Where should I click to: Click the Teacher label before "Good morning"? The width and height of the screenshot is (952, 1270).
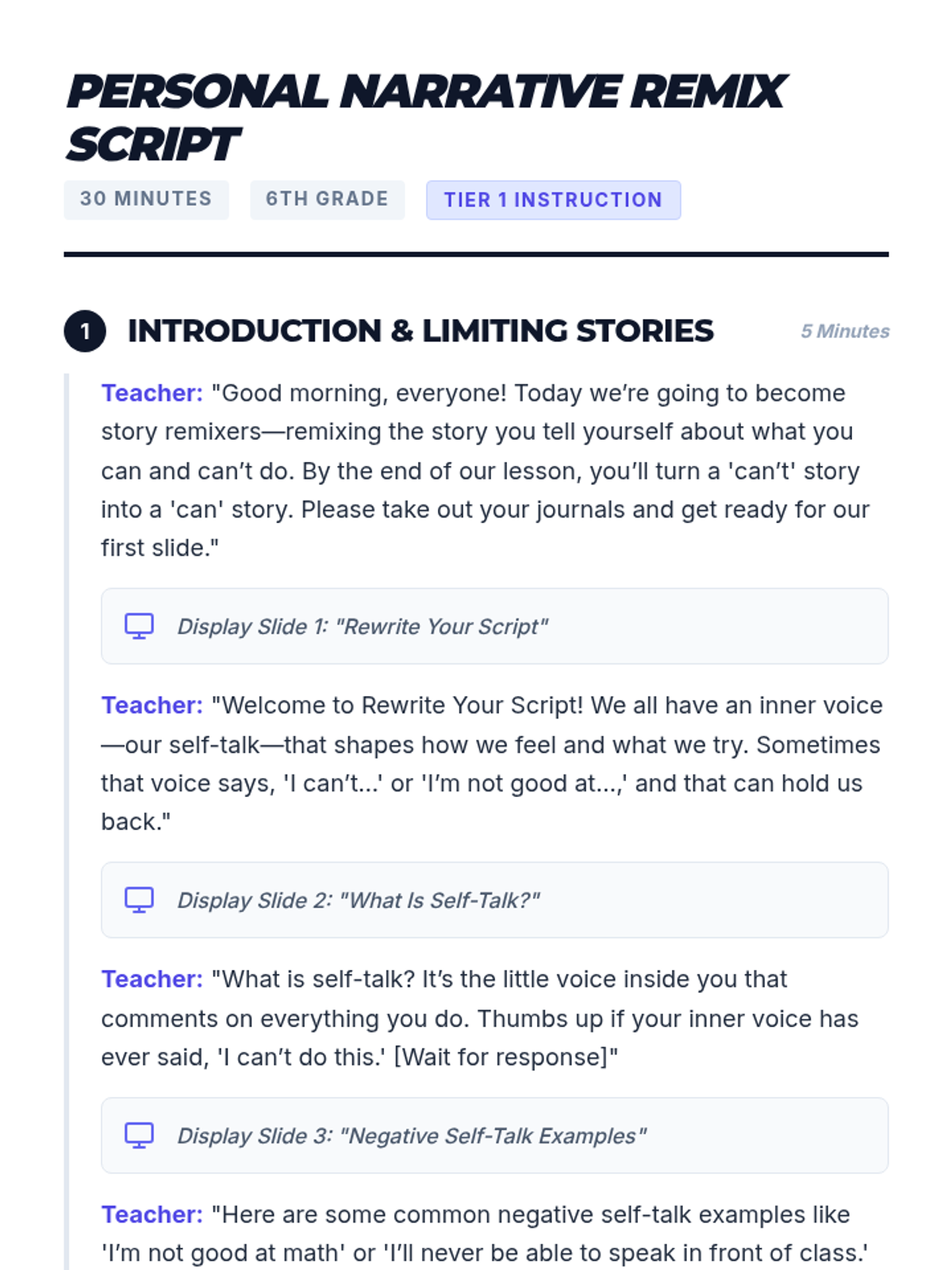[x=152, y=394]
